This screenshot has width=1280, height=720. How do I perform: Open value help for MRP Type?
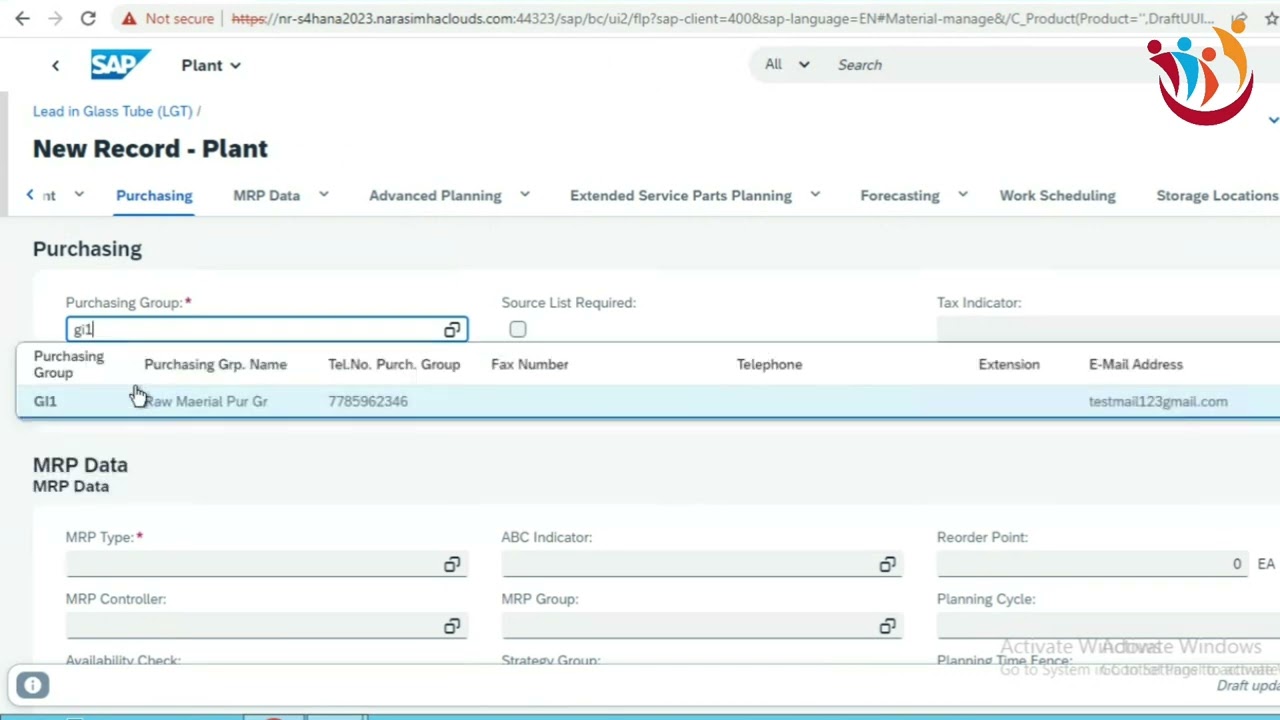pos(452,565)
